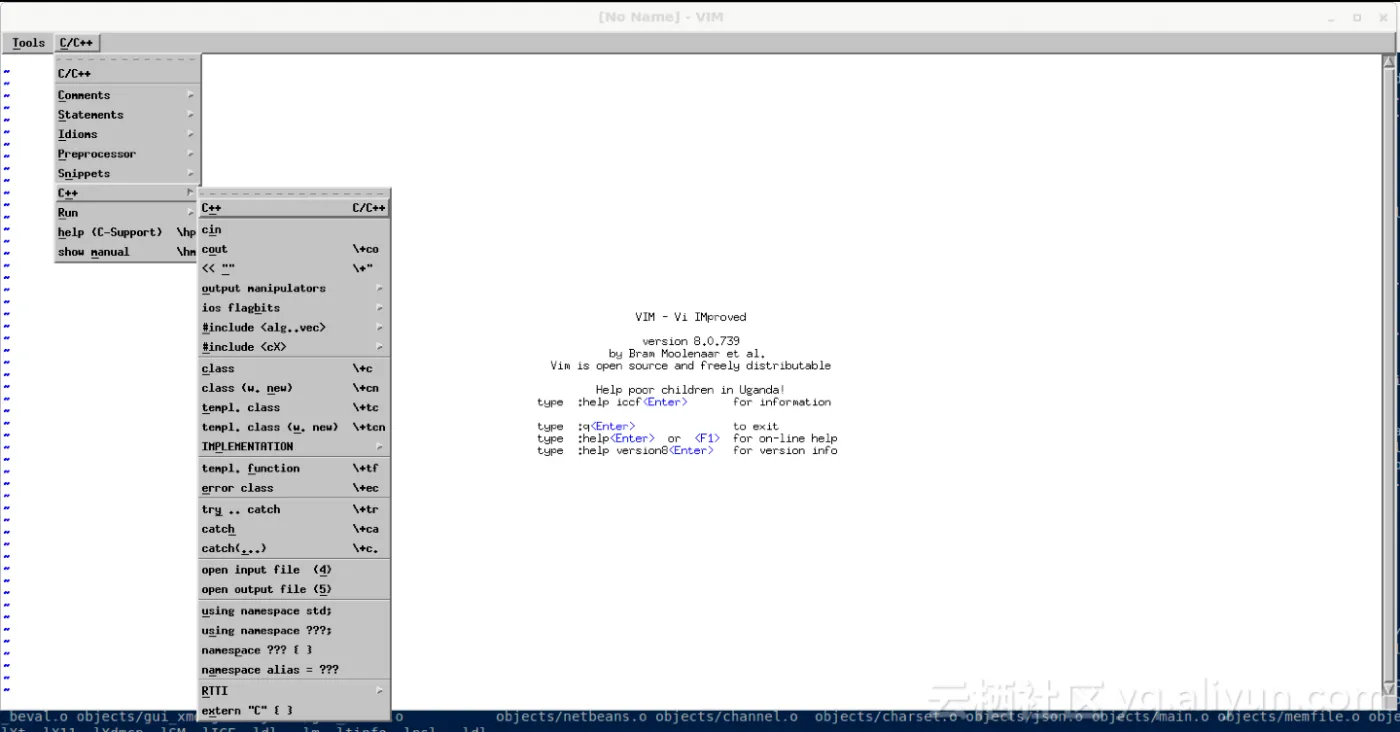This screenshot has height=732, width=1400.
Task: Choose the plain catch entry
Action: tap(295, 529)
